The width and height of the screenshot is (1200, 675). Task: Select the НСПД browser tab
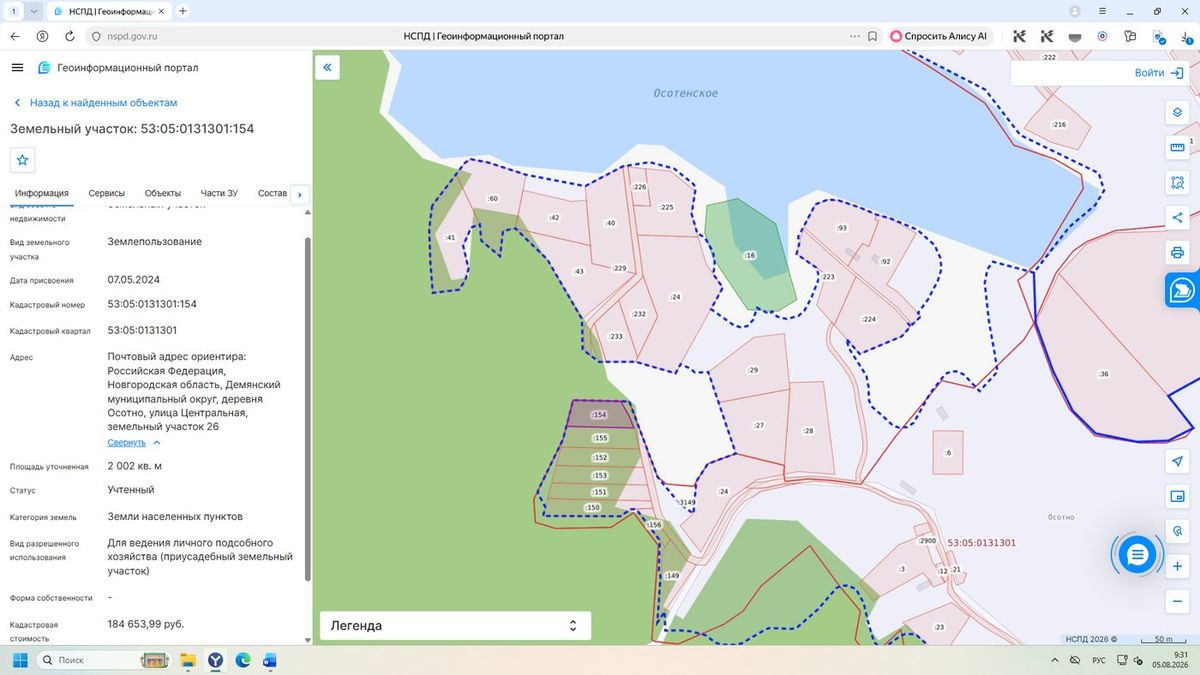(110, 11)
